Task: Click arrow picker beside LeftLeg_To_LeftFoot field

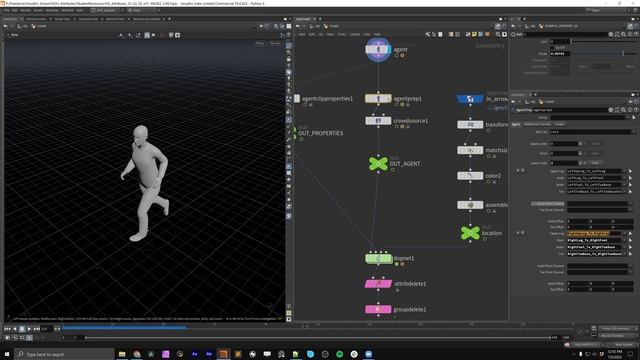Action: [631, 178]
